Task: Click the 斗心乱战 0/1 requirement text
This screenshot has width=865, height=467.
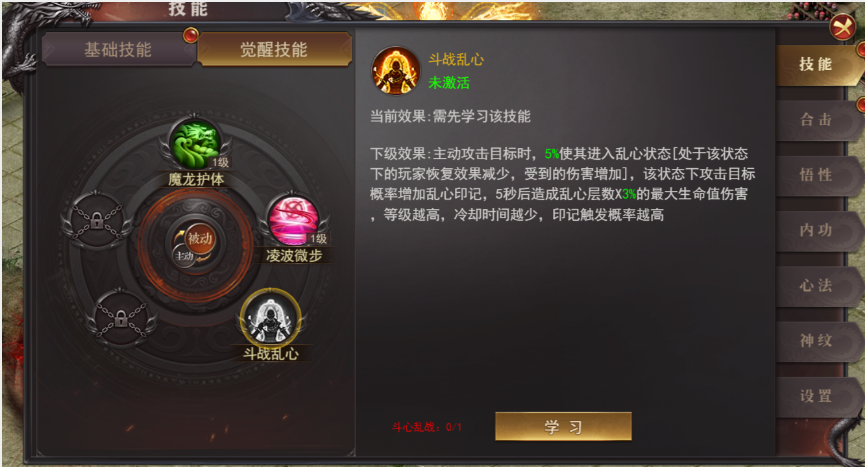Action: [x=426, y=427]
